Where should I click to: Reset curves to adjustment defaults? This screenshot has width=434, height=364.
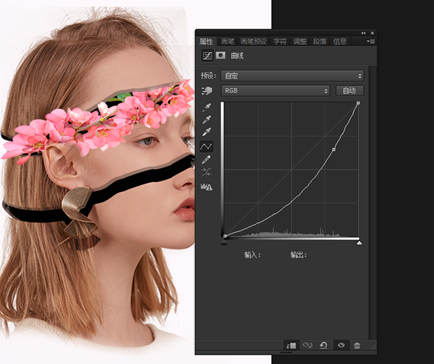(x=323, y=345)
